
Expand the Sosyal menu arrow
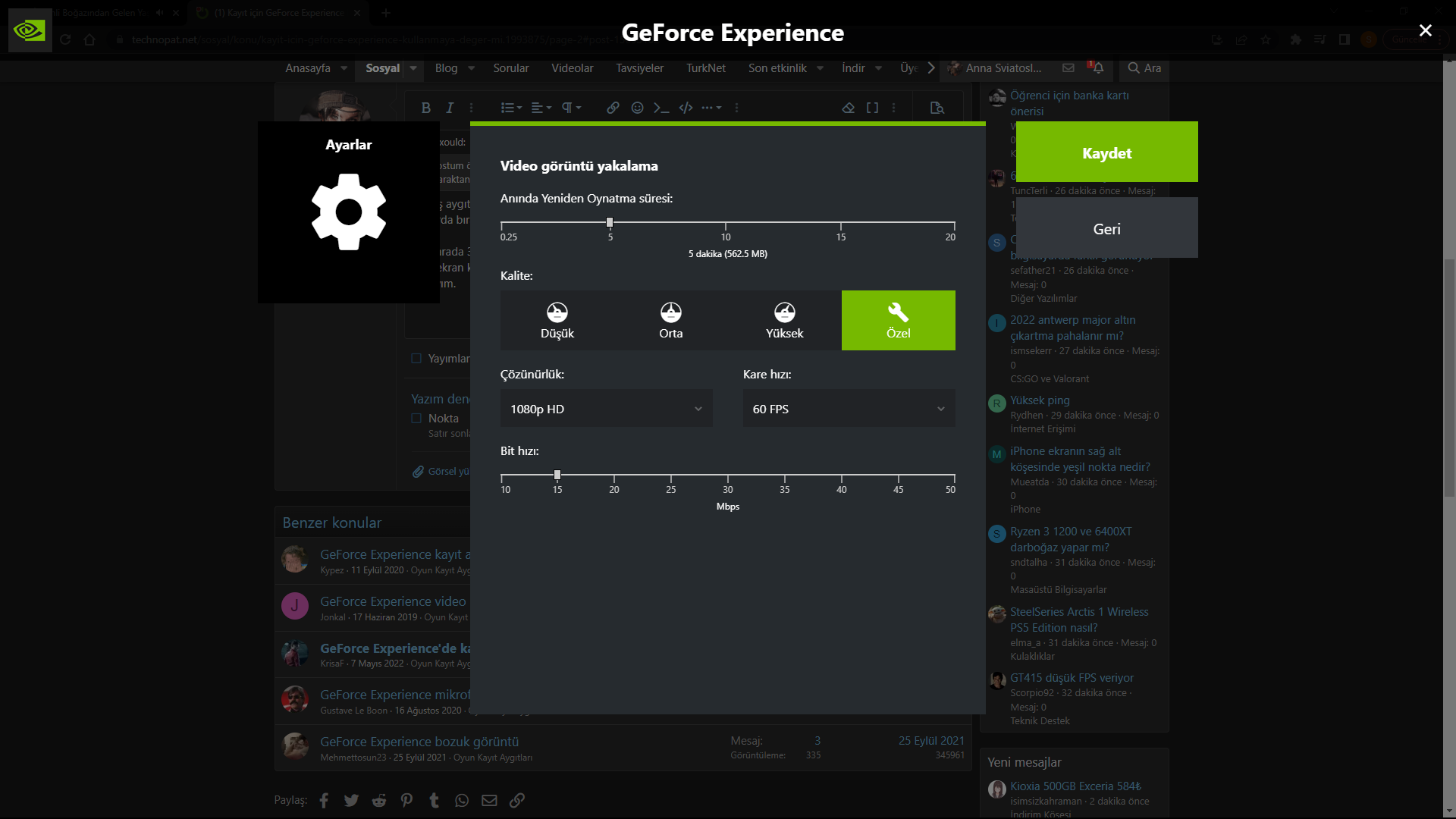(413, 67)
